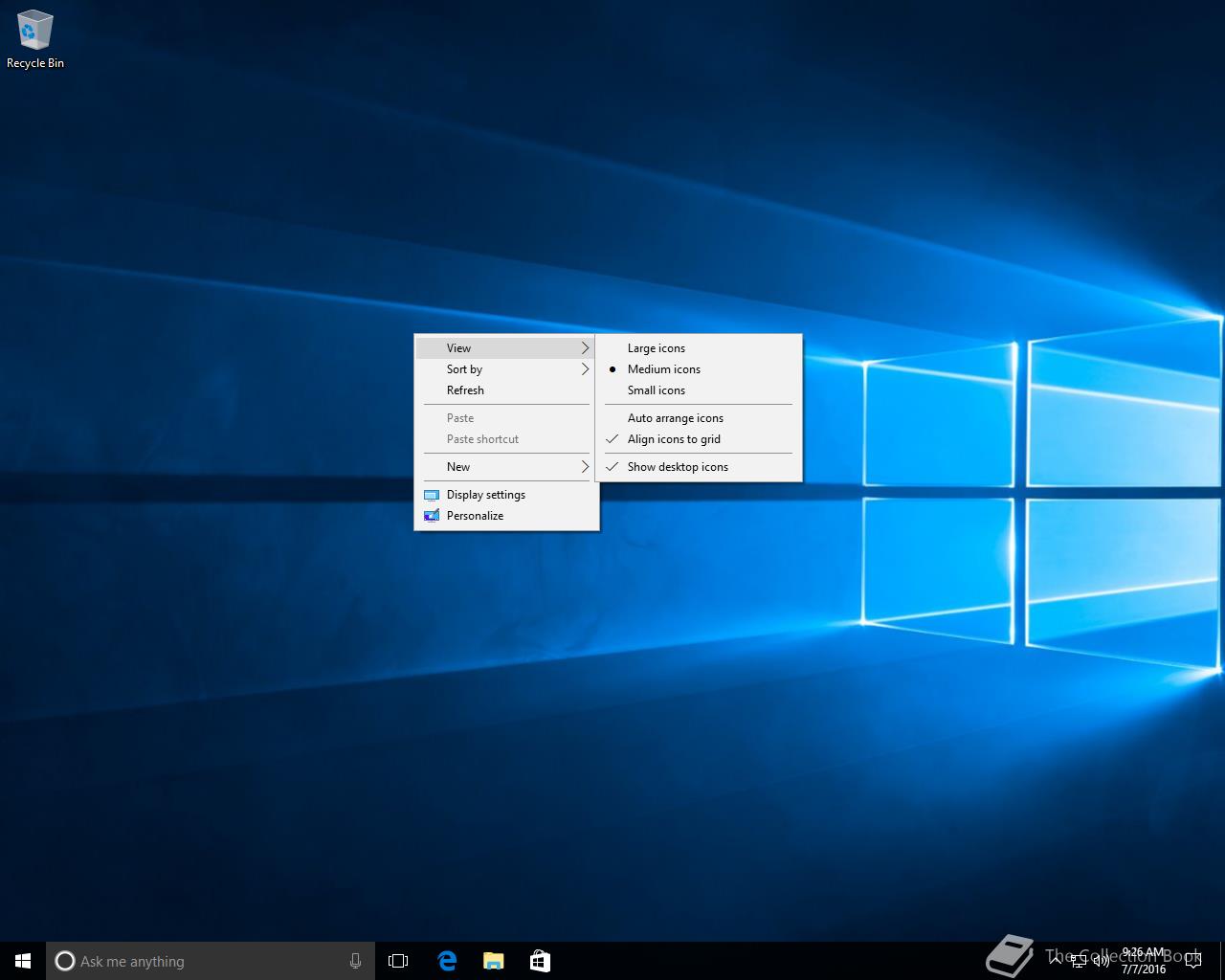Open Display settings from context menu
Viewport: 1225px width, 980px height.
click(506, 495)
